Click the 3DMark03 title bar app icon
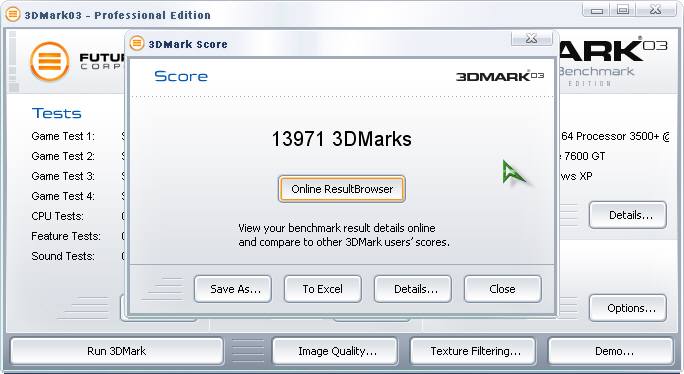Screen dimensions: 684x374 pos(13,14)
